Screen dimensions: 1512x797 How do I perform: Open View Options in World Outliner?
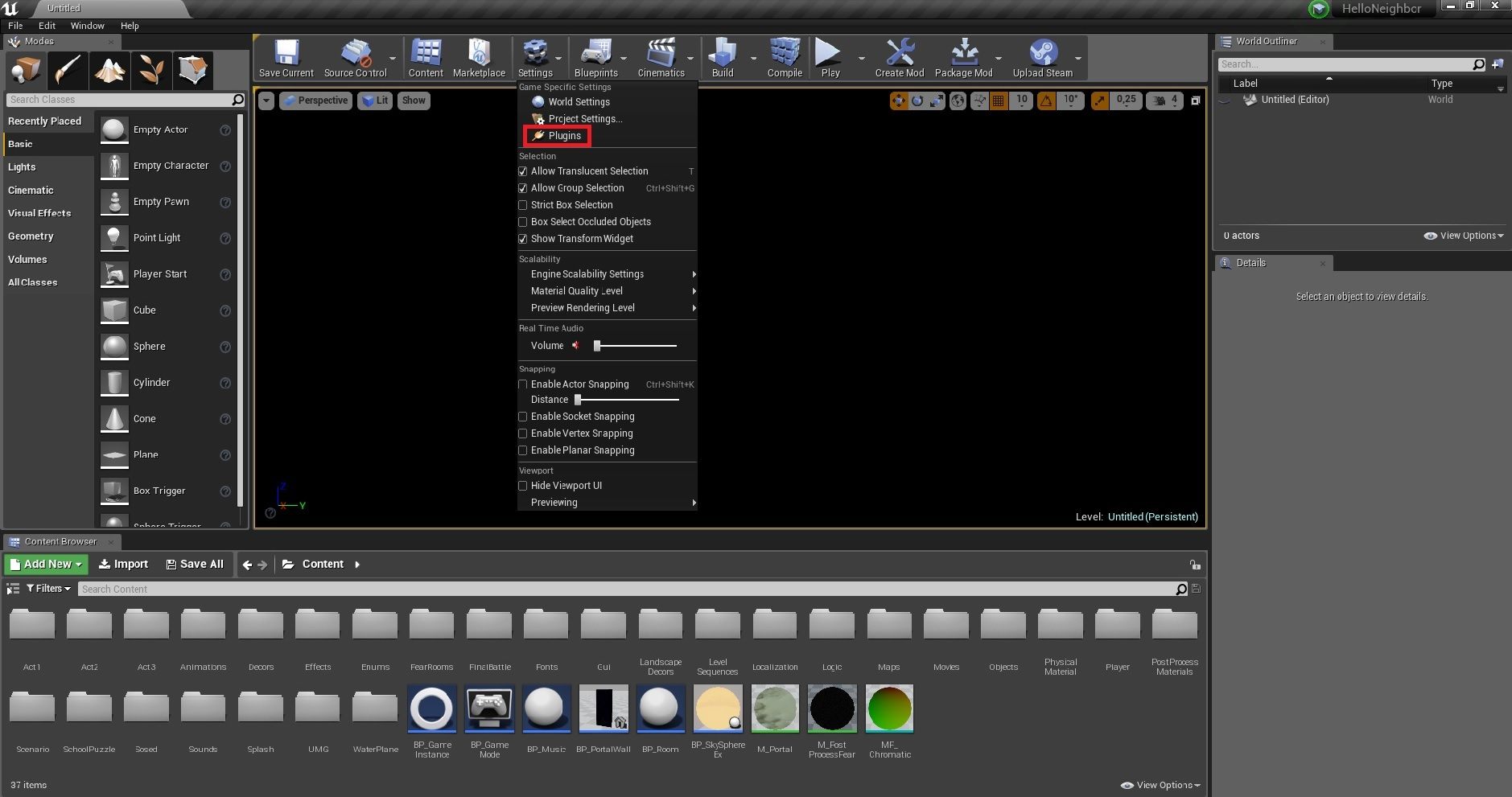click(1464, 236)
